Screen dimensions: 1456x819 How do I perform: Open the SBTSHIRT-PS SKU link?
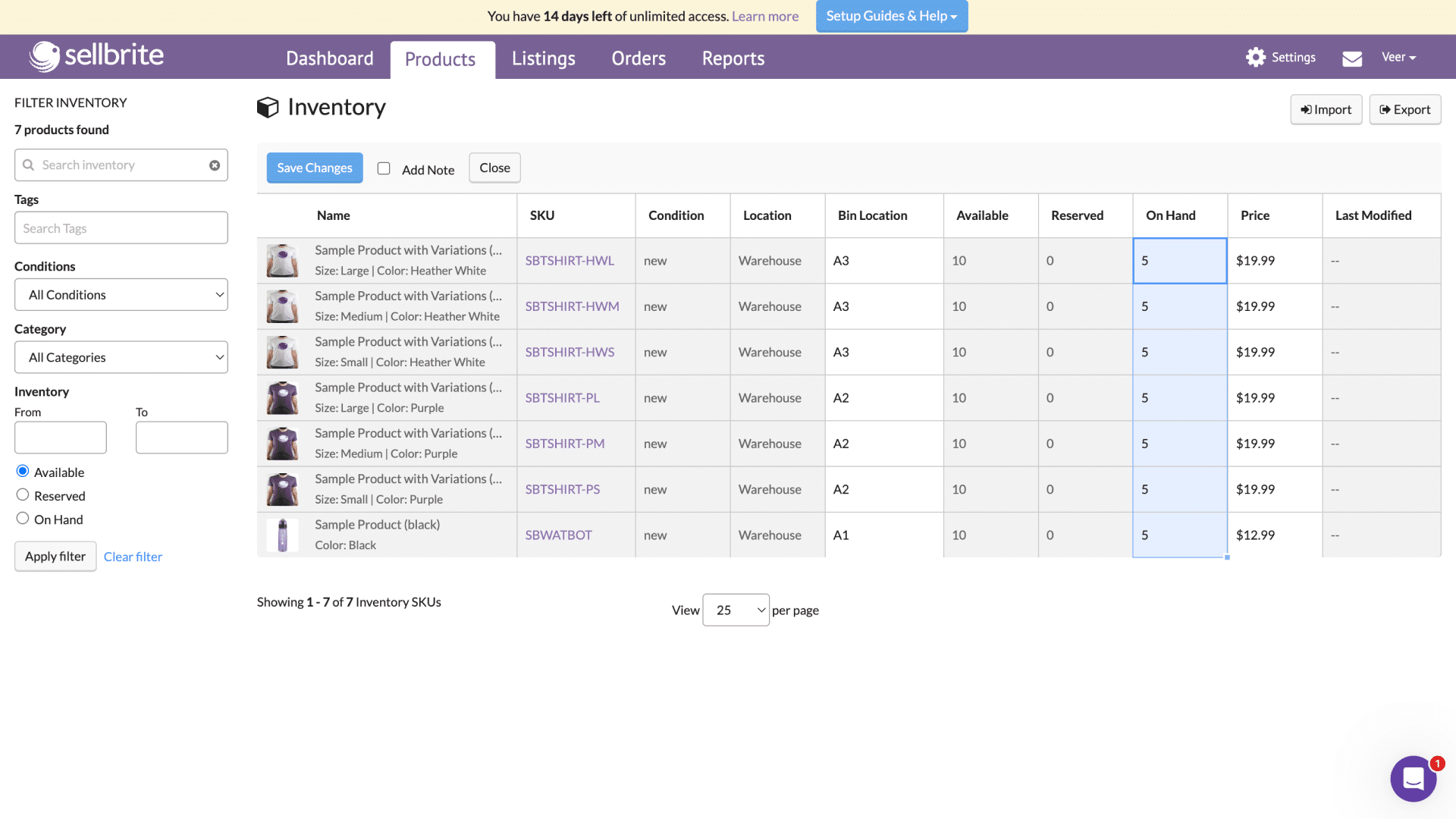tap(563, 490)
